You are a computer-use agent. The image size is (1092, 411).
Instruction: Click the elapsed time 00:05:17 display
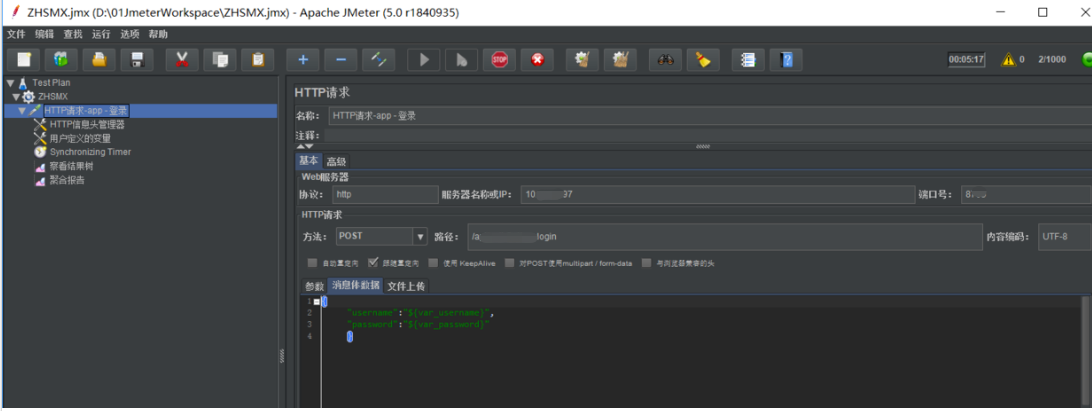point(966,60)
